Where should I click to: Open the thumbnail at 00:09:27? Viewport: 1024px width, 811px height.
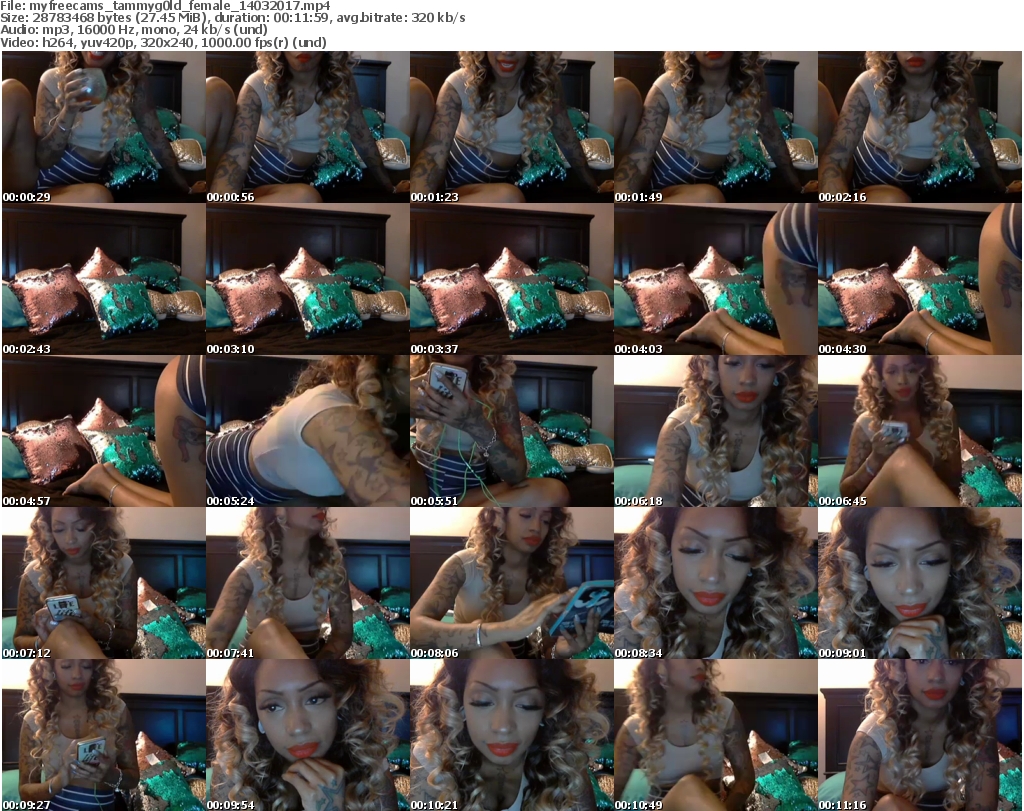tap(104, 735)
